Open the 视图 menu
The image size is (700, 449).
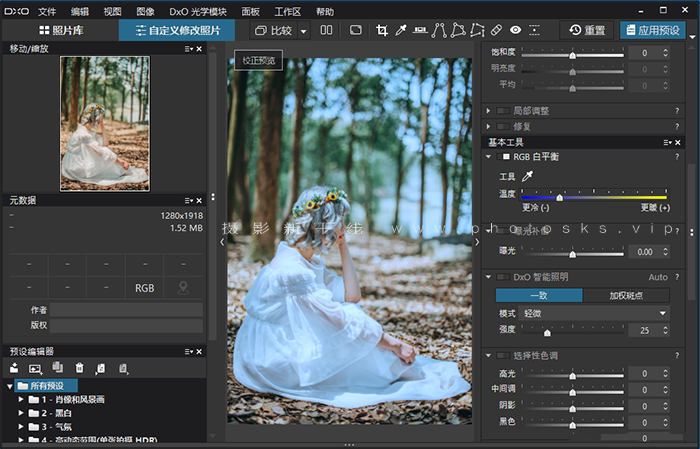[x=112, y=12]
